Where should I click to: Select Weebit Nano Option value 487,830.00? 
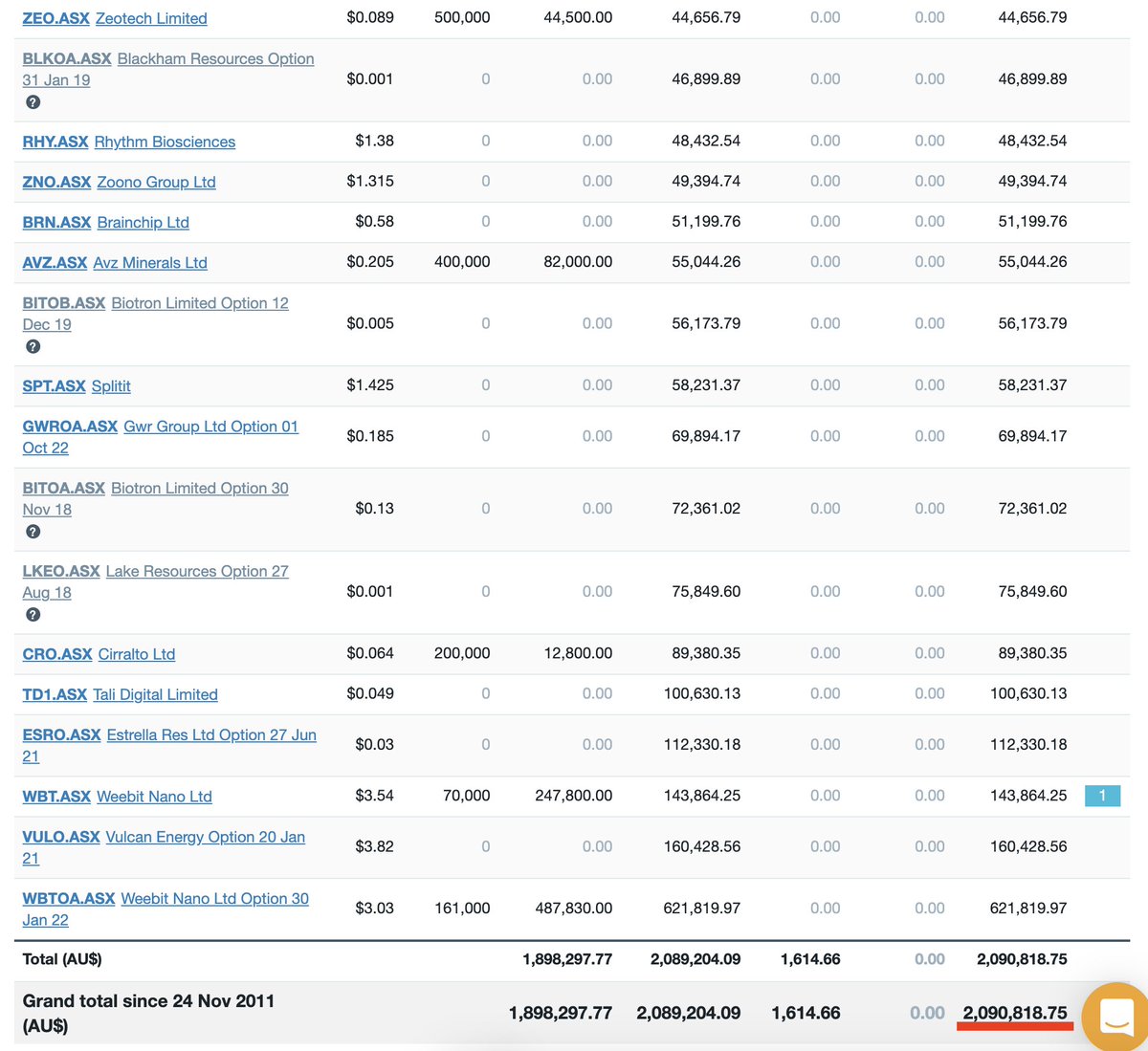[574, 908]
